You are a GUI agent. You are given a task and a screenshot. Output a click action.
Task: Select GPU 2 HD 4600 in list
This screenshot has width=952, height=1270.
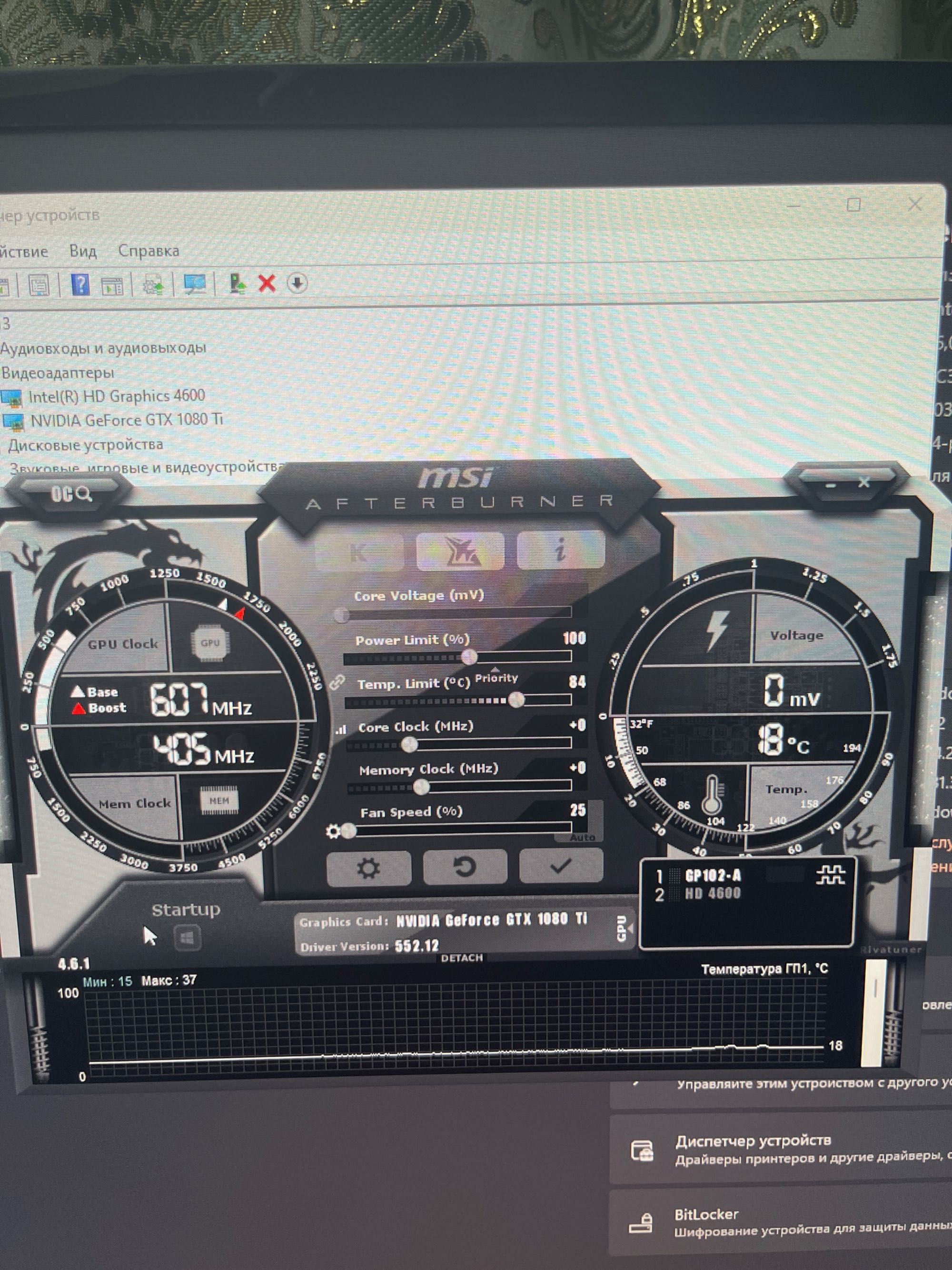click(713, 893)
